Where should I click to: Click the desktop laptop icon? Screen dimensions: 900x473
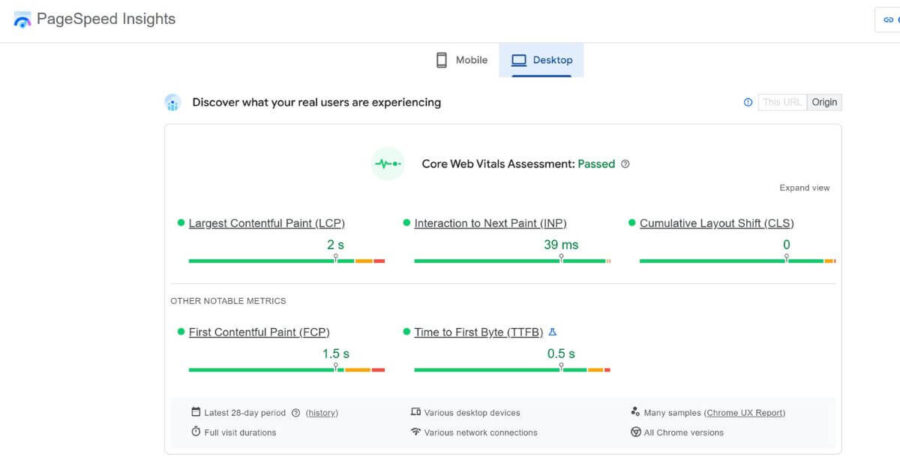(x=519, y=60)
